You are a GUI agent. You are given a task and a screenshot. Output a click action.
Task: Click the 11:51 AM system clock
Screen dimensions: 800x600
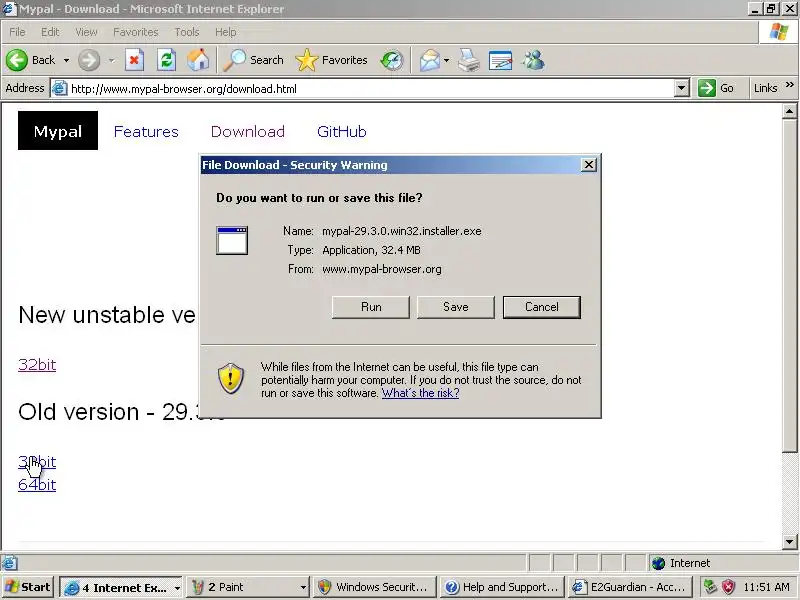[767, 587]
